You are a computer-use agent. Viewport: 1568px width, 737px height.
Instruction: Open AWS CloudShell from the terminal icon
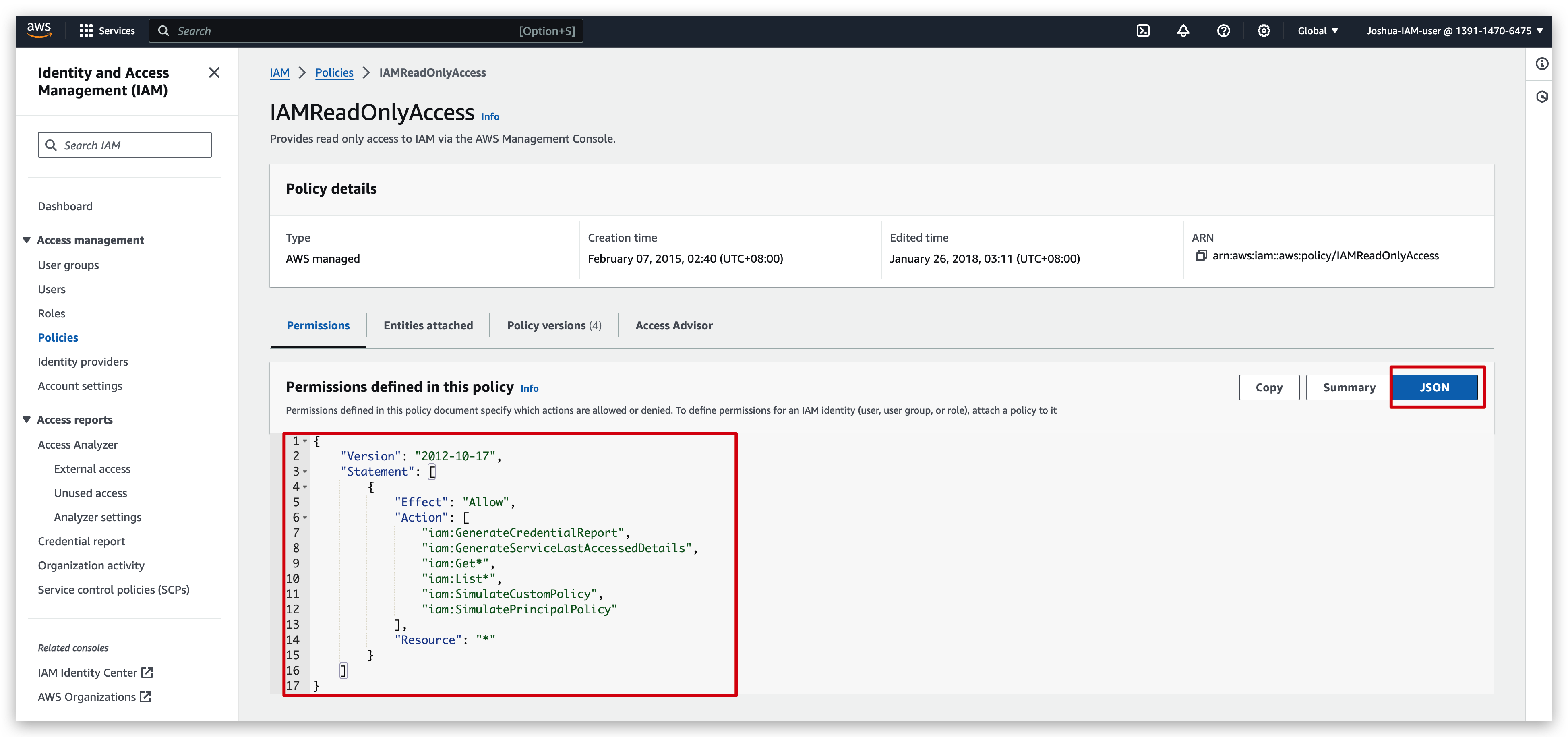(x=1143, y=31)
